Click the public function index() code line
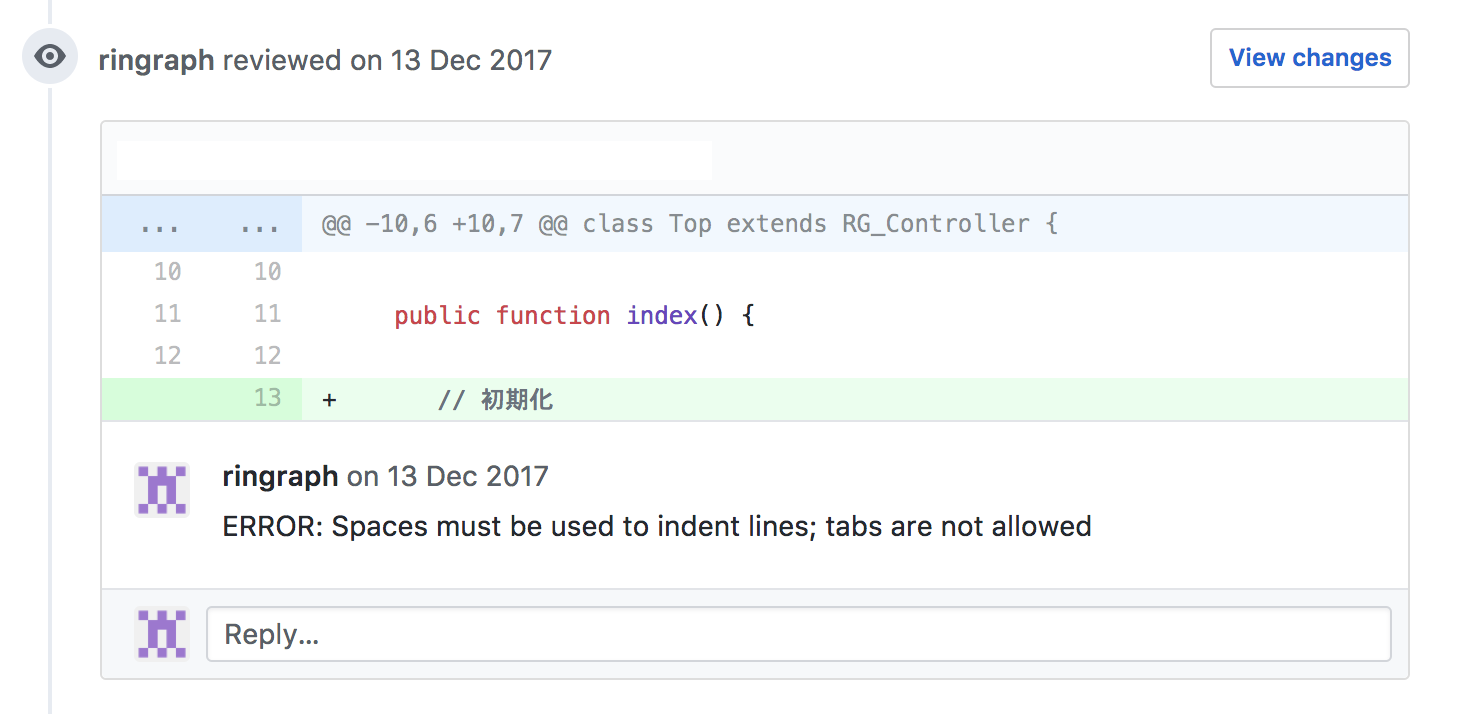Screen dimensions: 1484x714 click(574, 315)
